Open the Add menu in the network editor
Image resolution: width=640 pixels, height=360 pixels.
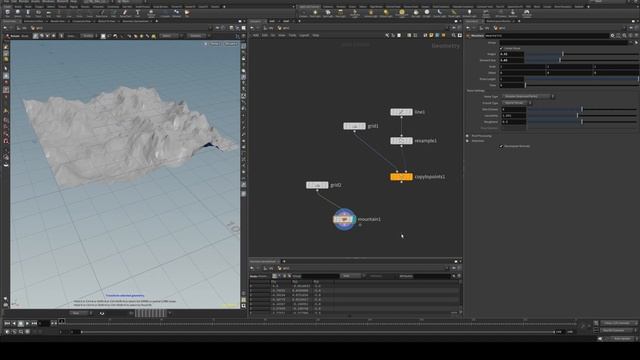256,36
